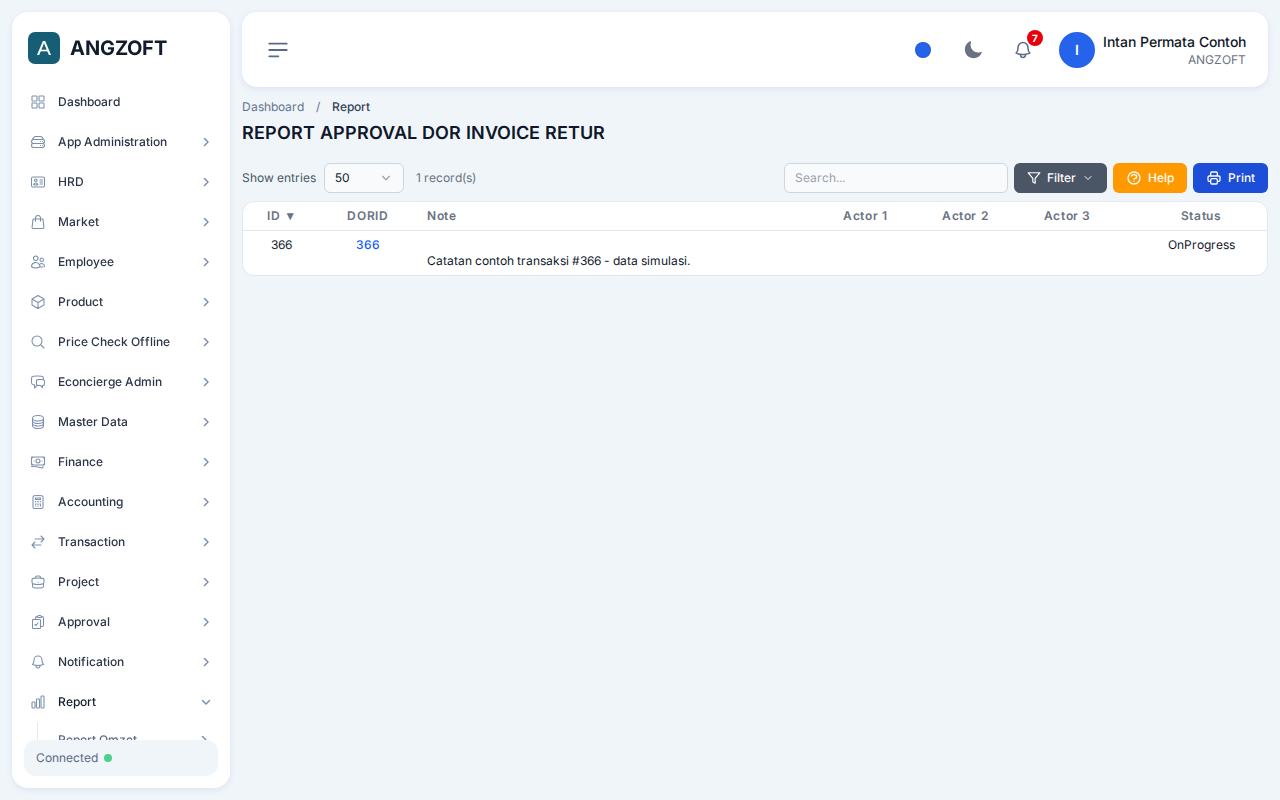Click the blue theme color dot
The image size is (1280, 800).
coord(923,50)
